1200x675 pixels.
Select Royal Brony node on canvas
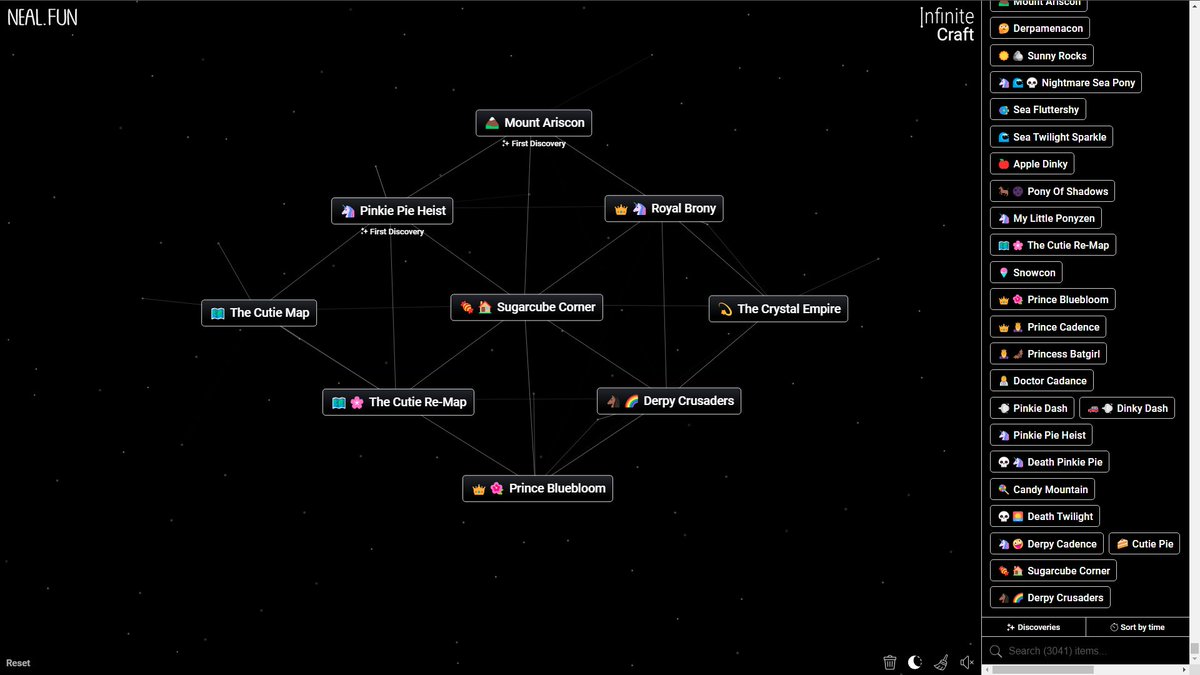point(664,208)
